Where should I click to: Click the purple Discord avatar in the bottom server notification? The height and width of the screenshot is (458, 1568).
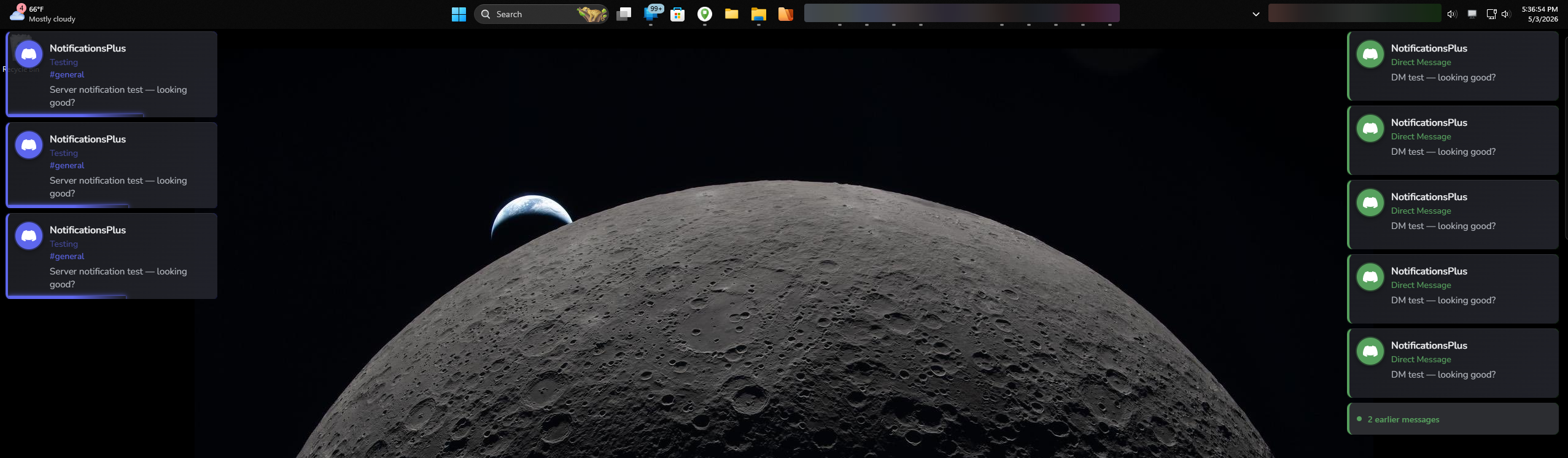pos(29,236)
